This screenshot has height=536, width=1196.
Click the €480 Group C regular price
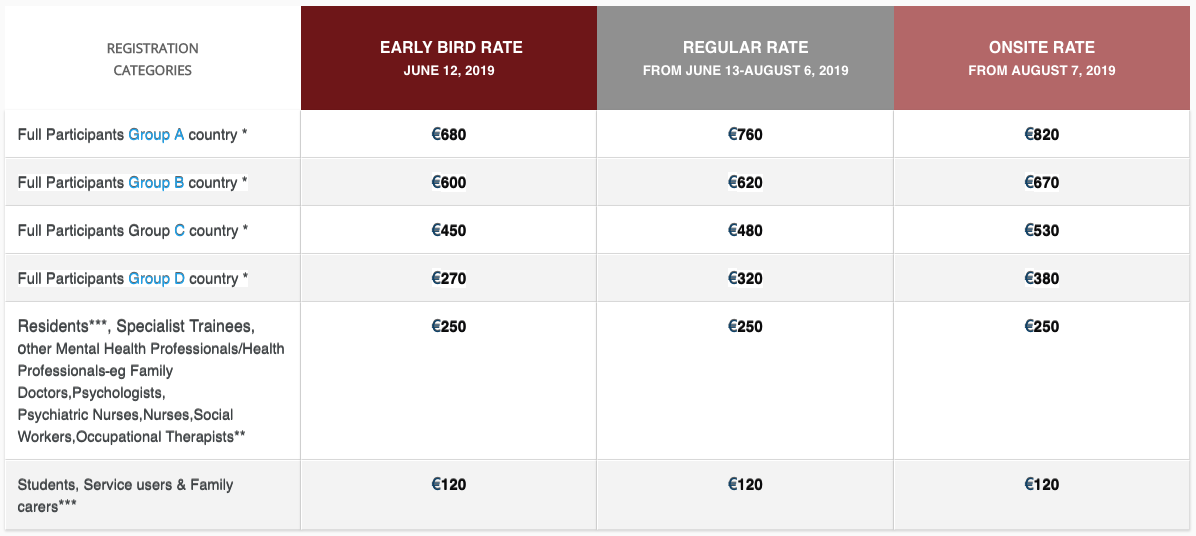pos(745,231)
